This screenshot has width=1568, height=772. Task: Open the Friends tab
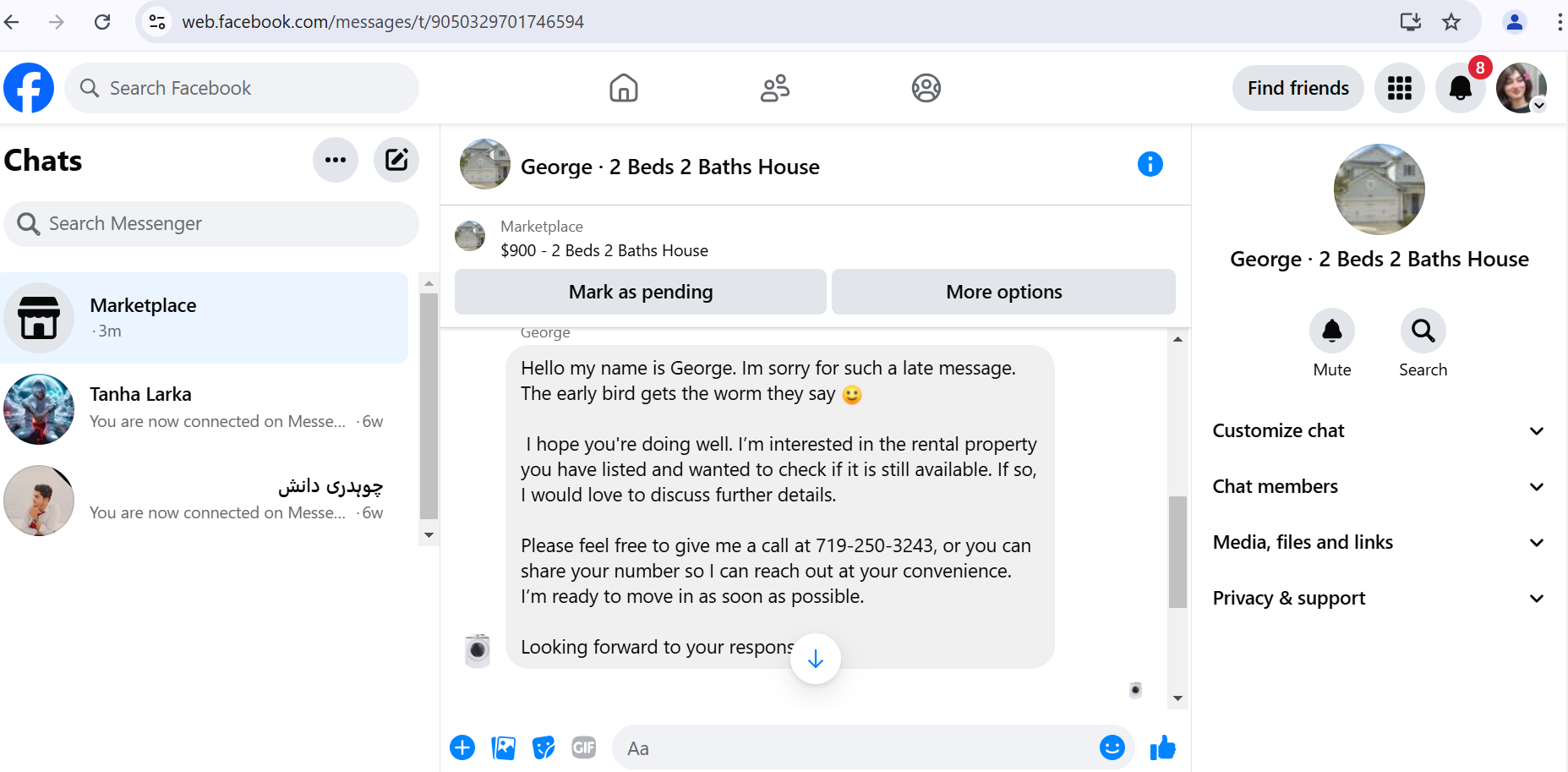click(x=775, y=88)
